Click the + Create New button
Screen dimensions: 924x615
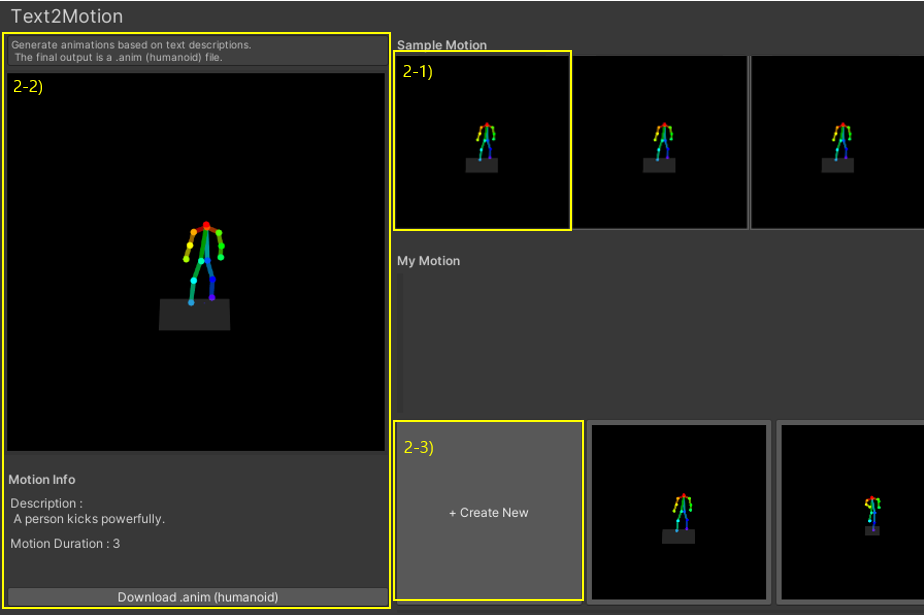point(489,511)
